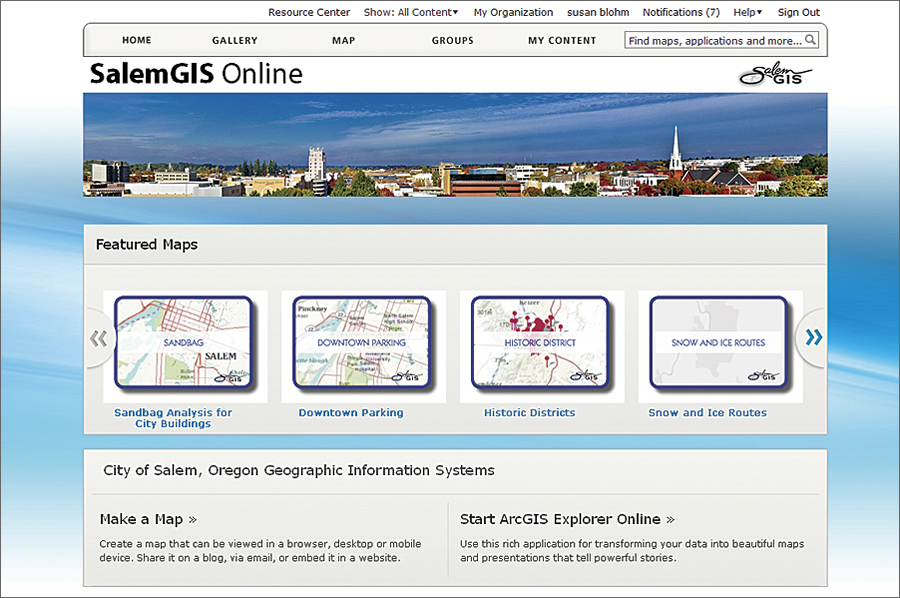
Task: Expand the Help dropdown menu
Action: coord(747,12)
